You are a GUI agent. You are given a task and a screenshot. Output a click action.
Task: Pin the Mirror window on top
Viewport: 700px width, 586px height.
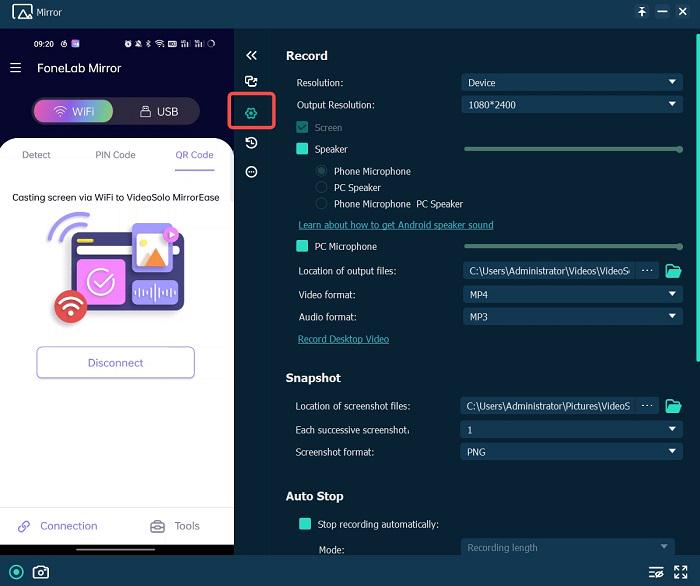642,12
